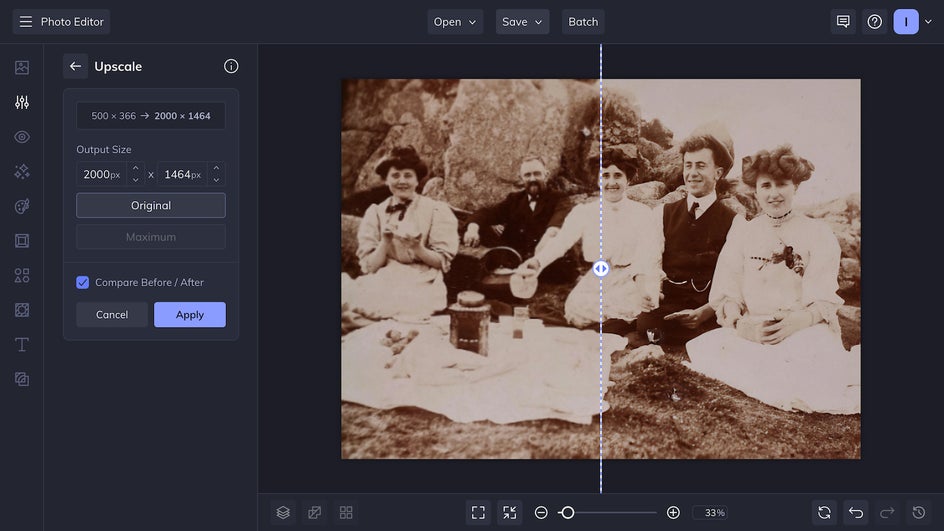Click the Upscale info icon

(x=231, y=67)
